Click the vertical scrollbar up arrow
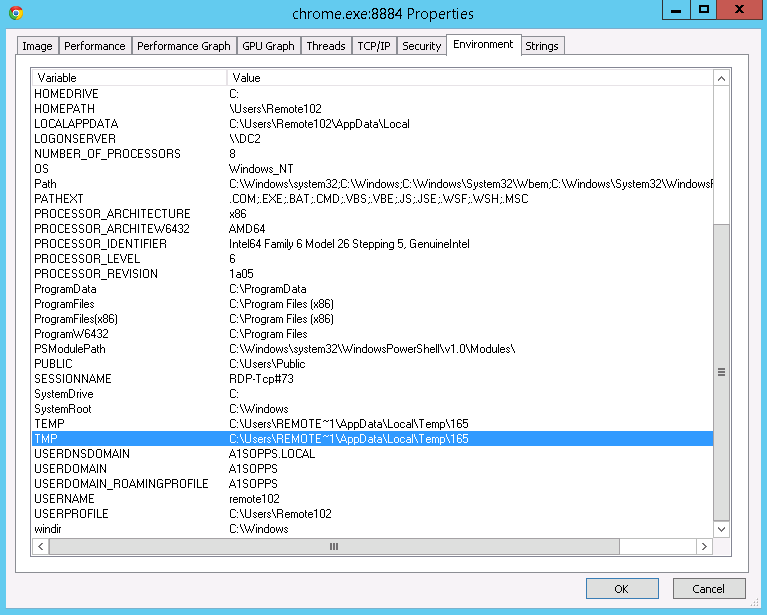Screen dimensions: 767x615 point(721,78)
